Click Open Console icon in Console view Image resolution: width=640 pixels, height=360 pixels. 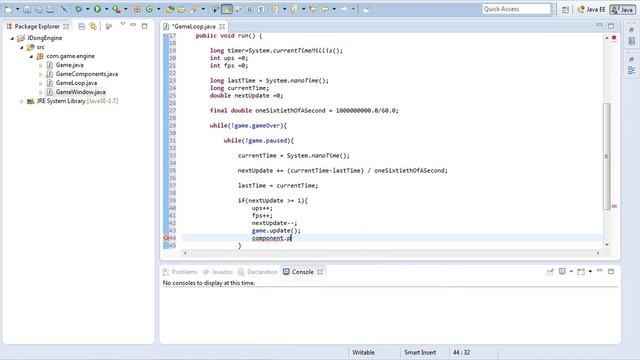click(x=581, y=272)
